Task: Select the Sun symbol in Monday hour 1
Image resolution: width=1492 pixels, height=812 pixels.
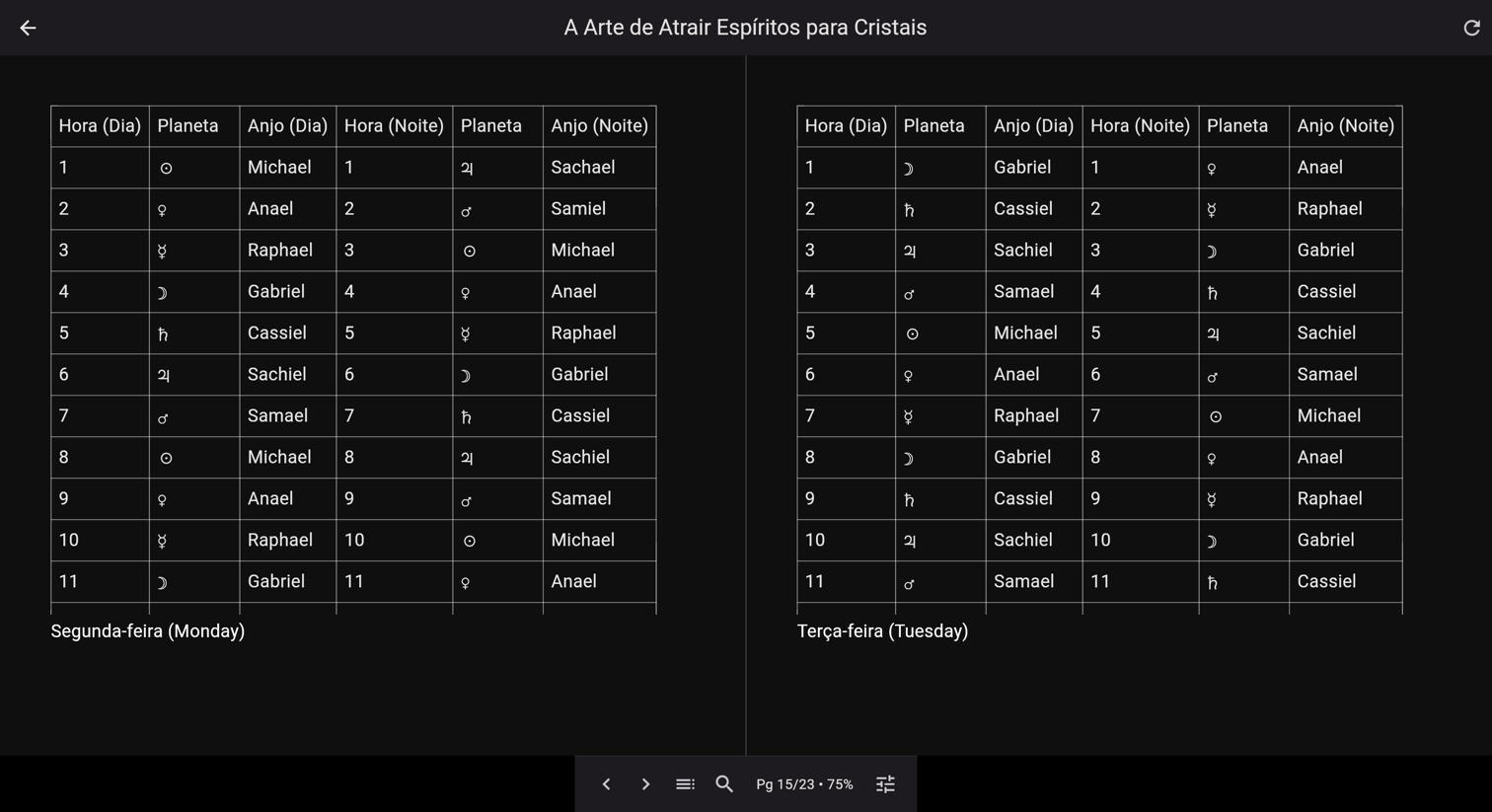Action: 164,167
